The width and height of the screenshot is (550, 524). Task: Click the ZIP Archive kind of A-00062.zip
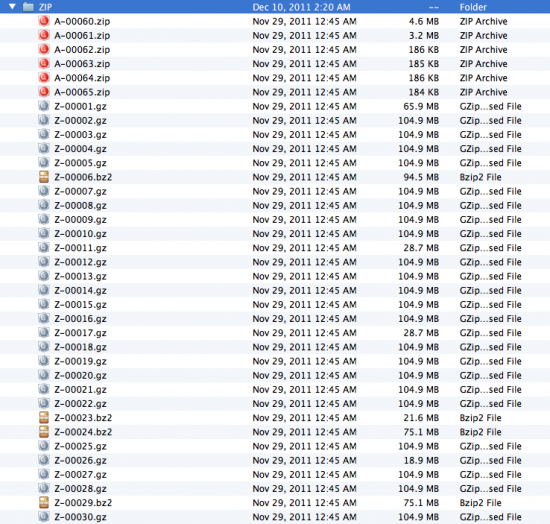pos(483,50)
